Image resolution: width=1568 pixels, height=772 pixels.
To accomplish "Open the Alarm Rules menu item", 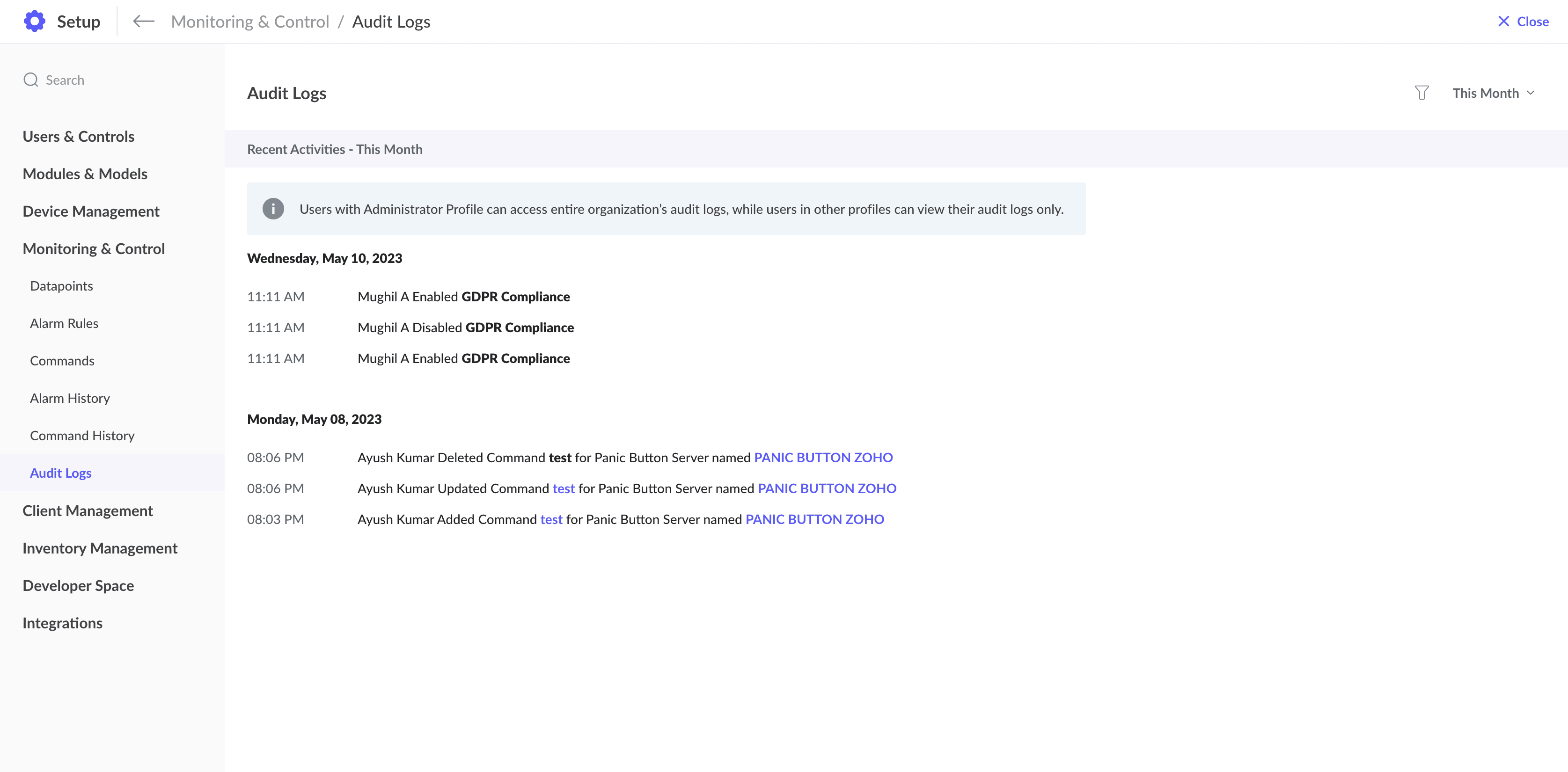I will point(64,323).
